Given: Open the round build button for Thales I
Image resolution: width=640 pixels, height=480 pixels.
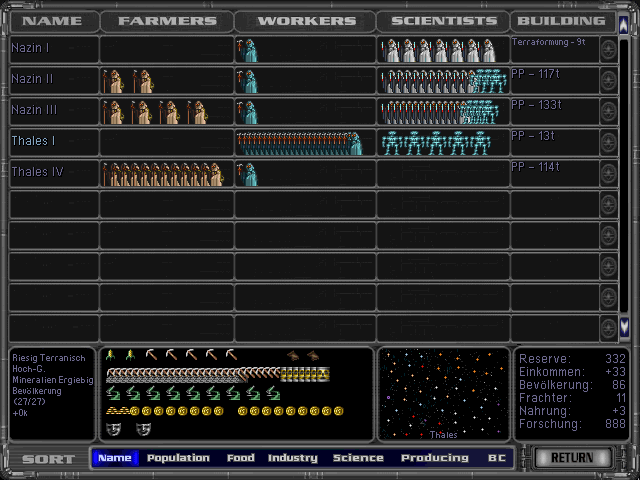Looking at the screenshot, I should (608, 143).
